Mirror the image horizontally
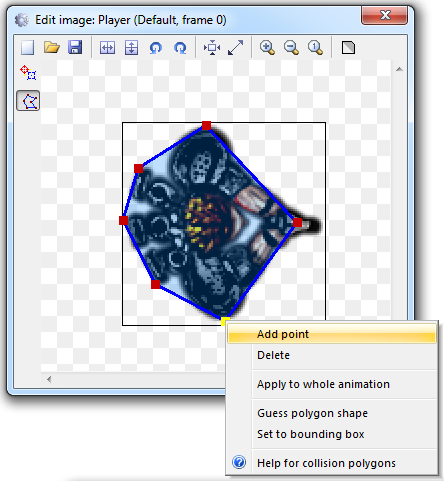 pos(107,47)
